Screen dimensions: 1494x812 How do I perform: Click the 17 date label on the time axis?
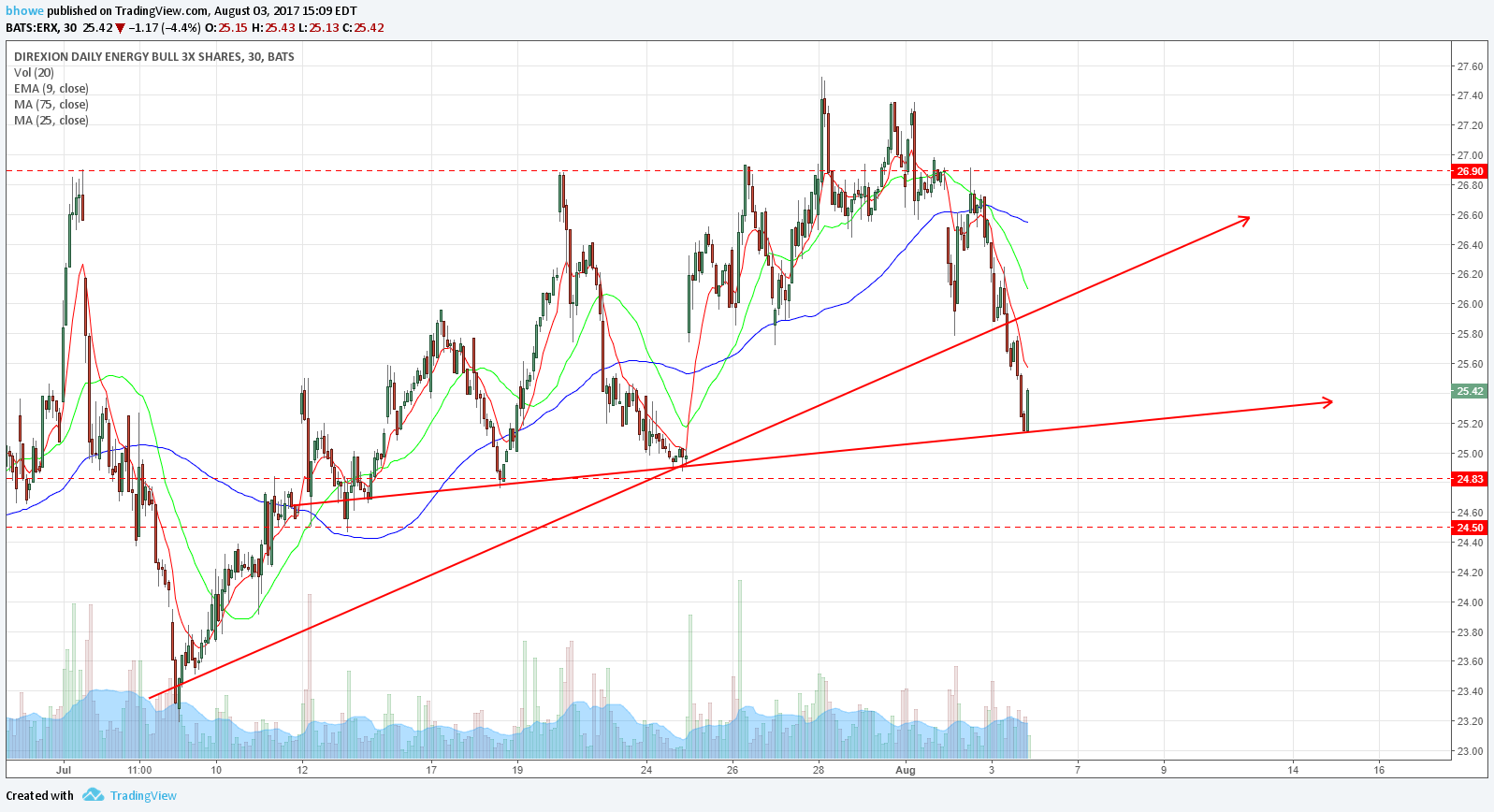tap(431, 770)
